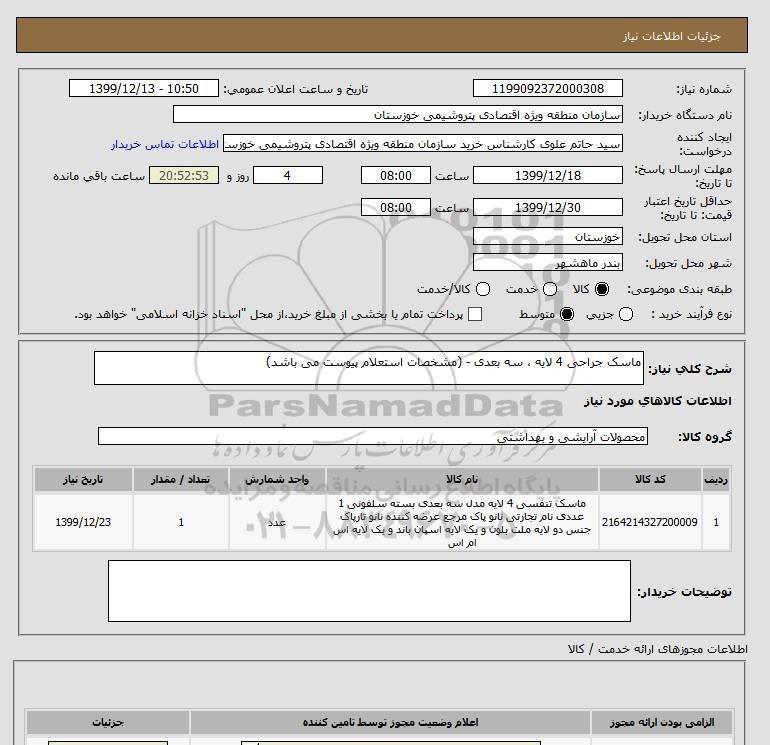
Task: Select the جزیی purchase type radio
Action: coord(626,314)
